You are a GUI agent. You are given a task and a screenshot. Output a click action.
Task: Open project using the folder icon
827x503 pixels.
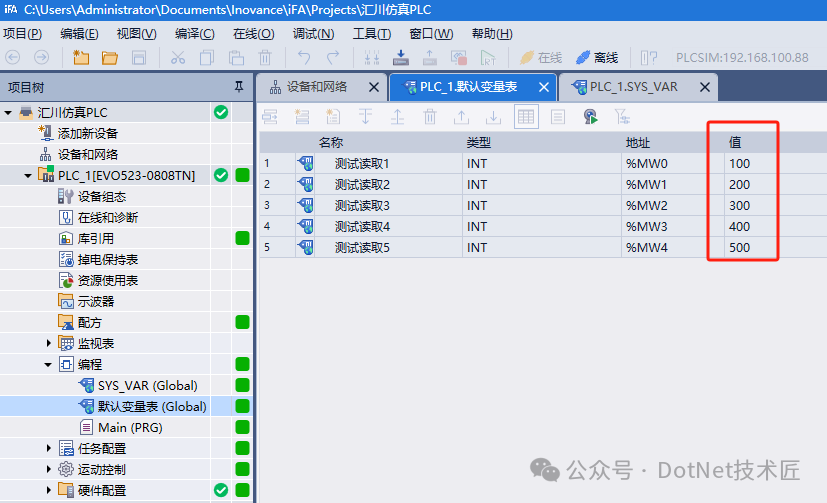tap(110, 57)
